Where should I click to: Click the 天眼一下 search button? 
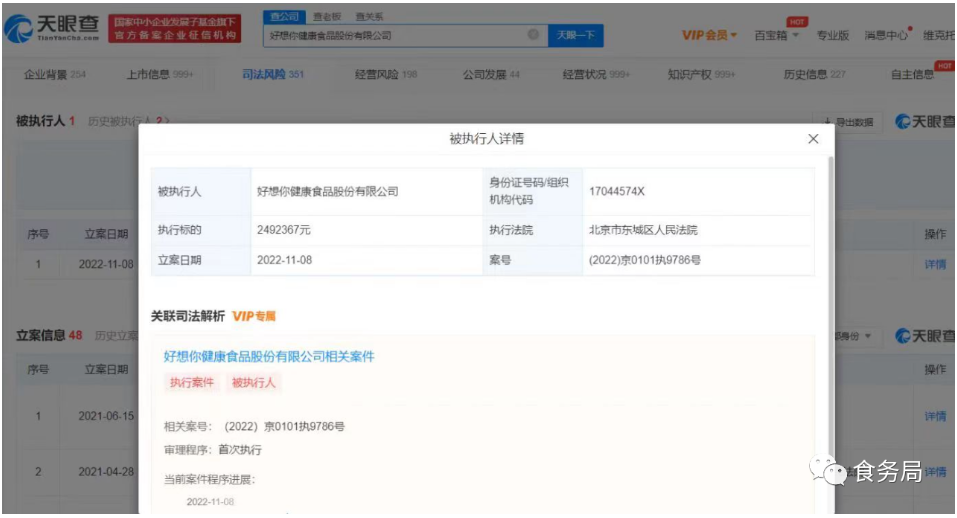[x=576, y=35]
